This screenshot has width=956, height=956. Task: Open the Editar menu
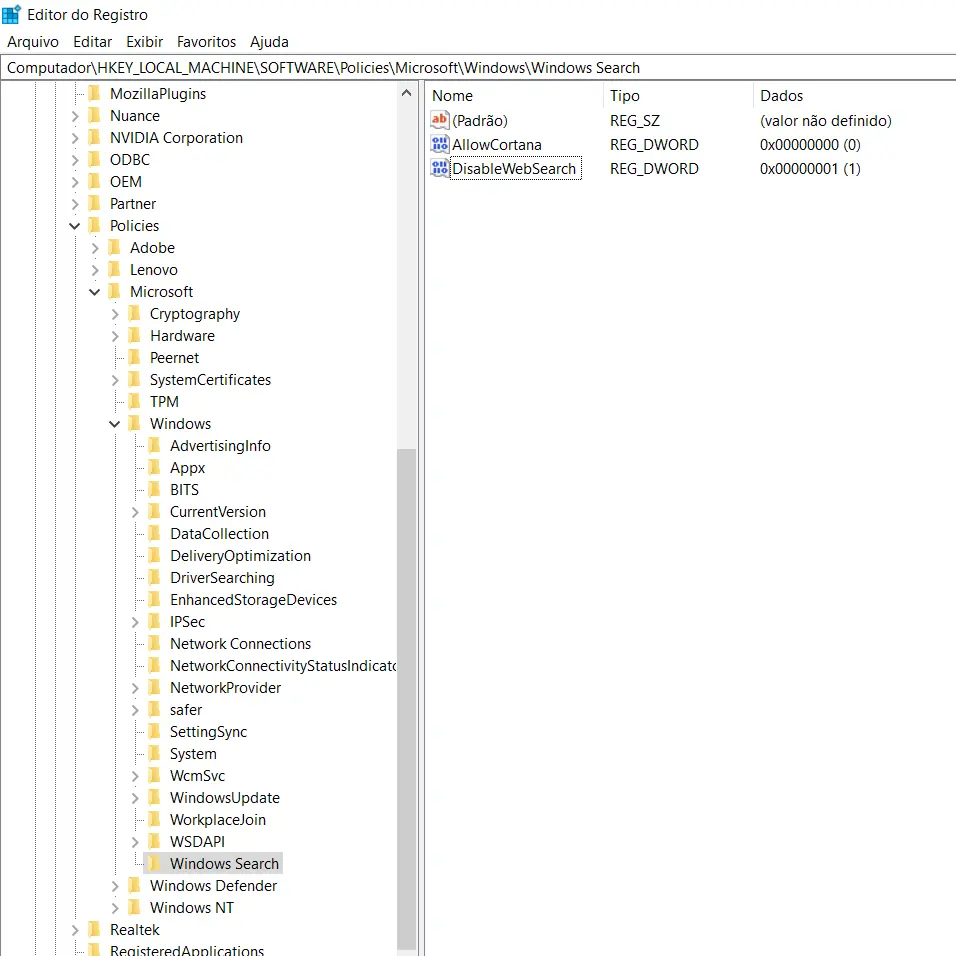coord(93,41)
